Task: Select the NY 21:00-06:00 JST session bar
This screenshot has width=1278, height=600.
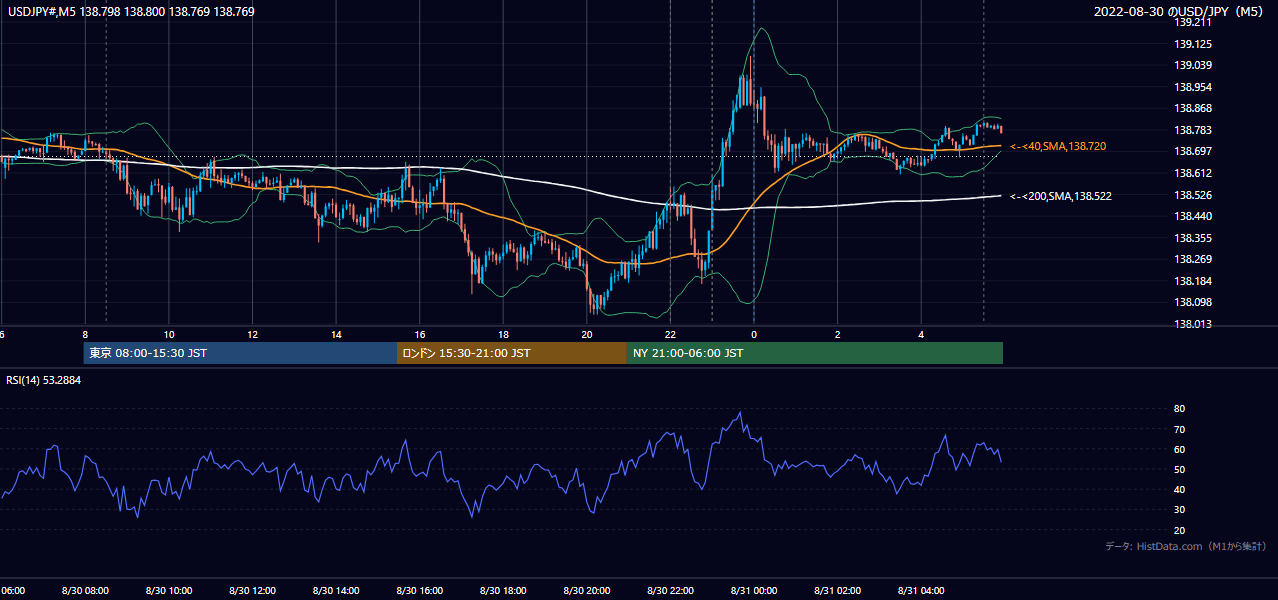Action: [x=815, y=353]
